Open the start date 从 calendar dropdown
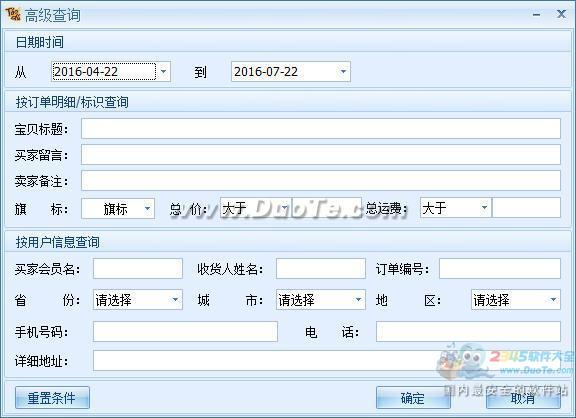Viewport: 576px width, 418px height. [163, 71]
